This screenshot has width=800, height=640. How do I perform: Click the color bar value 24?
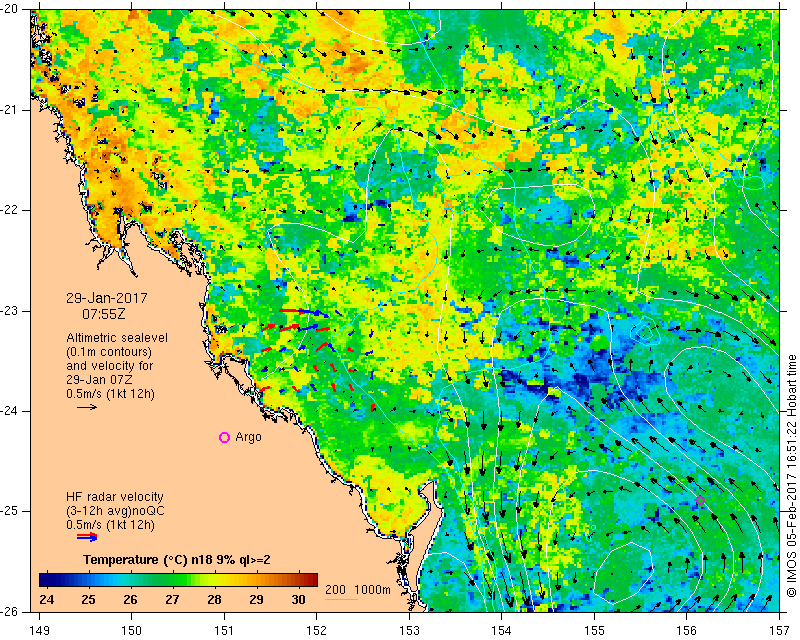pyautogui.click(x=46, y=599)
